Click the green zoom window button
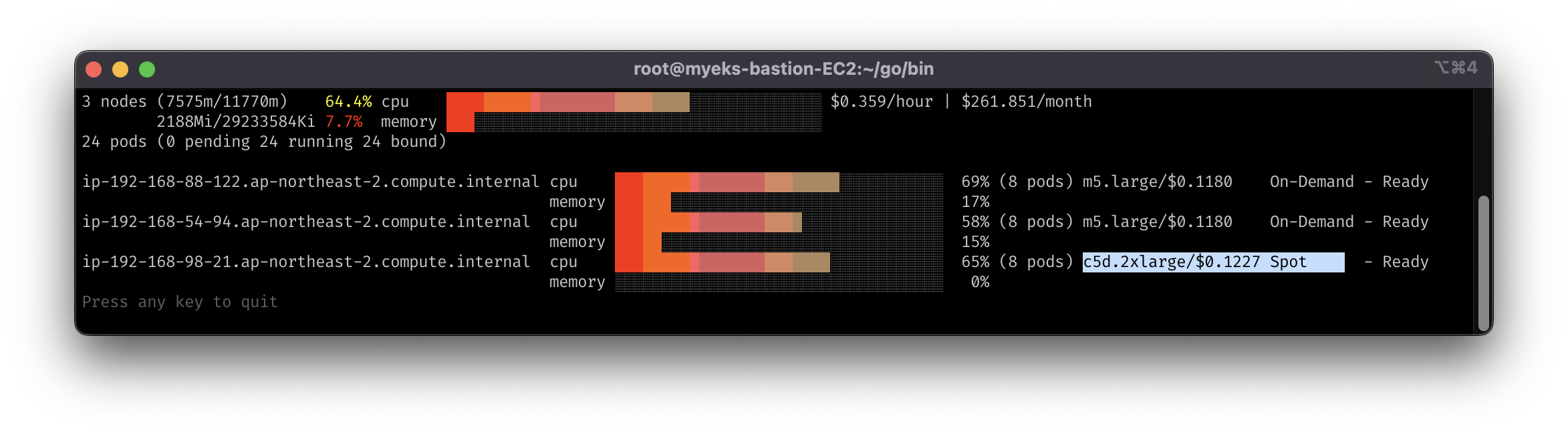The width and height of the screenshot is (1568, 434). coord(147,69)
